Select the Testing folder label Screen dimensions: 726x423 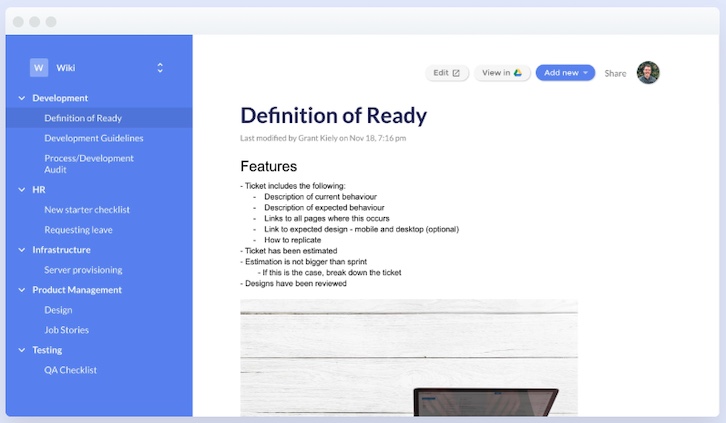47,350
